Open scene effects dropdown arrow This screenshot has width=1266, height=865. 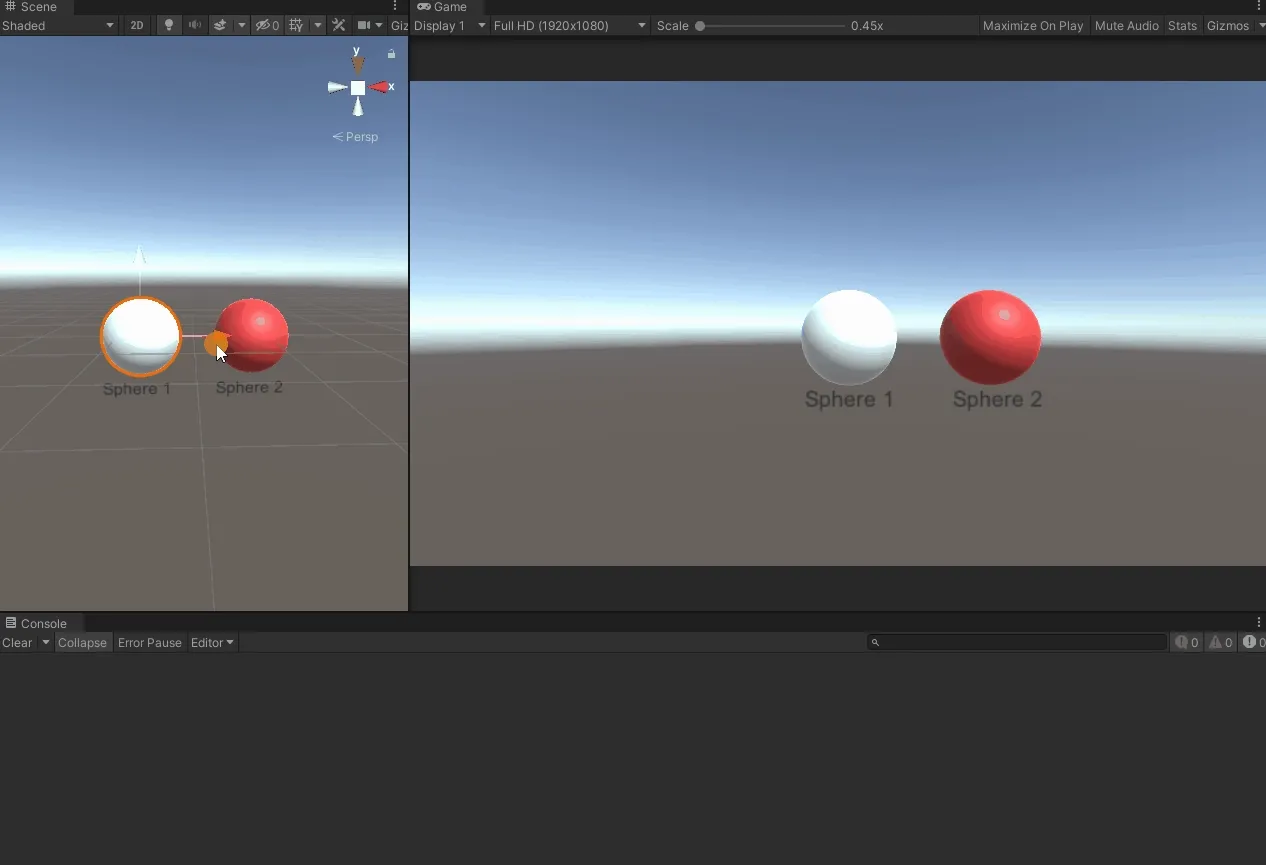click(241, 25)
